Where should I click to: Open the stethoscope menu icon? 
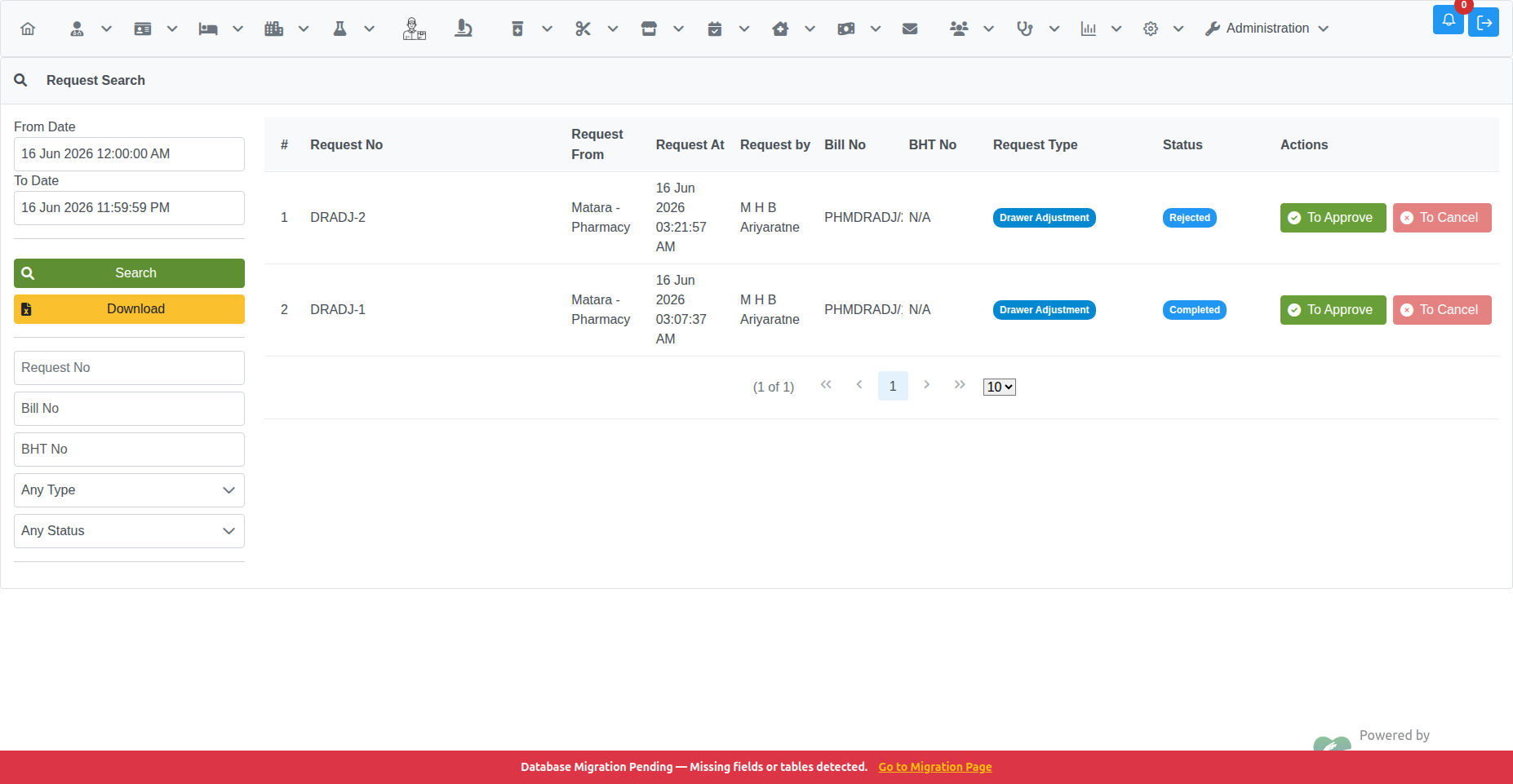coord(1025,29)
